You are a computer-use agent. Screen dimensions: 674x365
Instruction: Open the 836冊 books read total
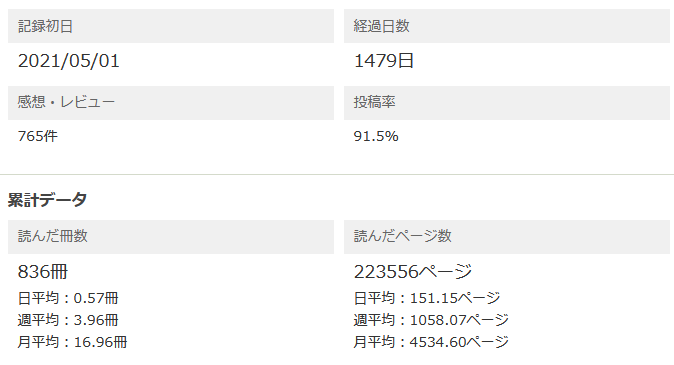click(x=43, y=272)
